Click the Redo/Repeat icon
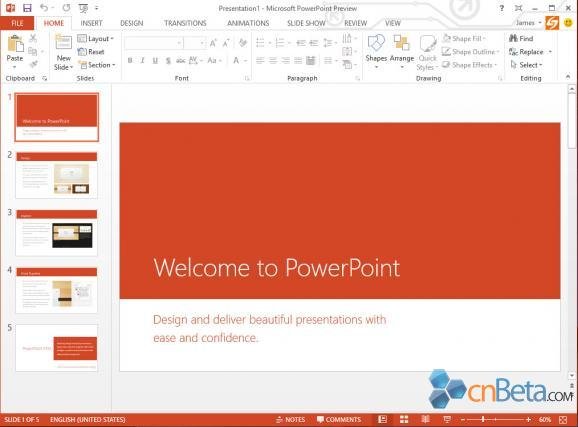 pos(66,8)
